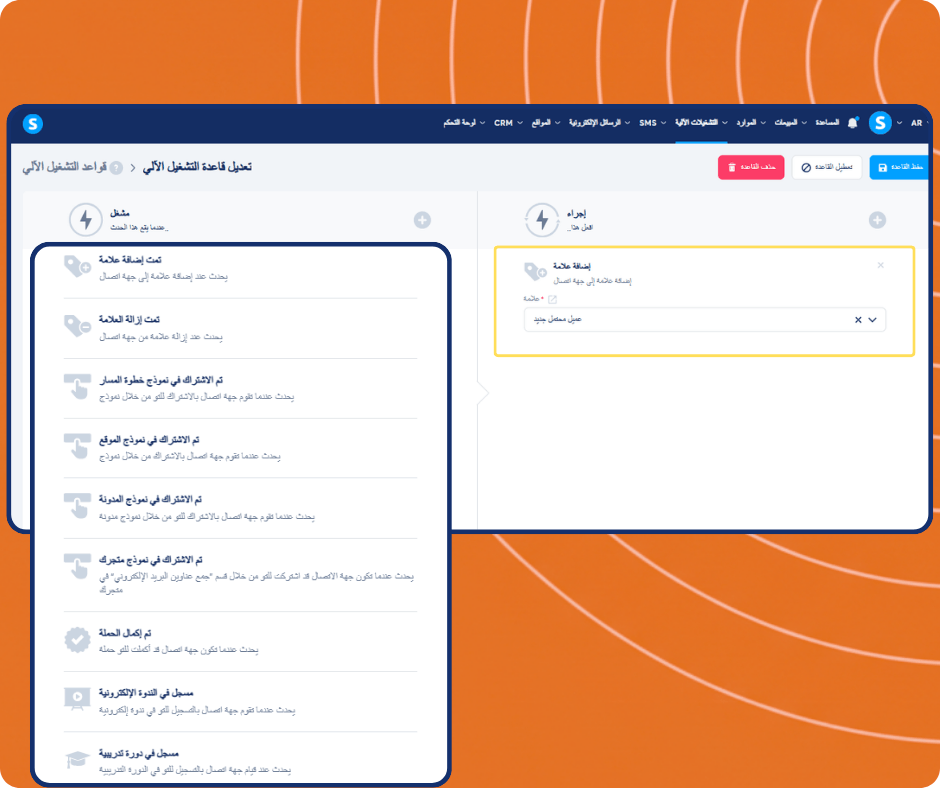Click the checkmark badge icon of تم إكمال الحملة
Screen dimensions: 940x788
(x=77, y=640)
